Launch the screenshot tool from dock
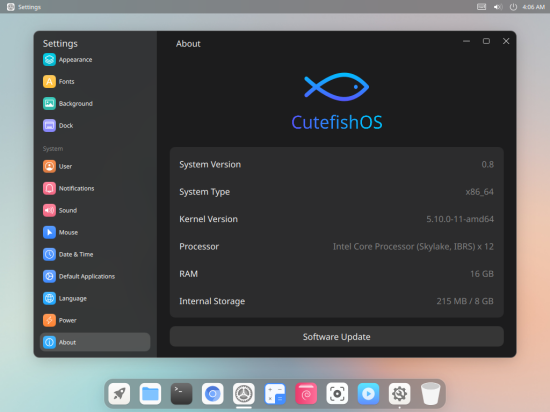Screen dimensions: 550x412 (x=337, y=394)
